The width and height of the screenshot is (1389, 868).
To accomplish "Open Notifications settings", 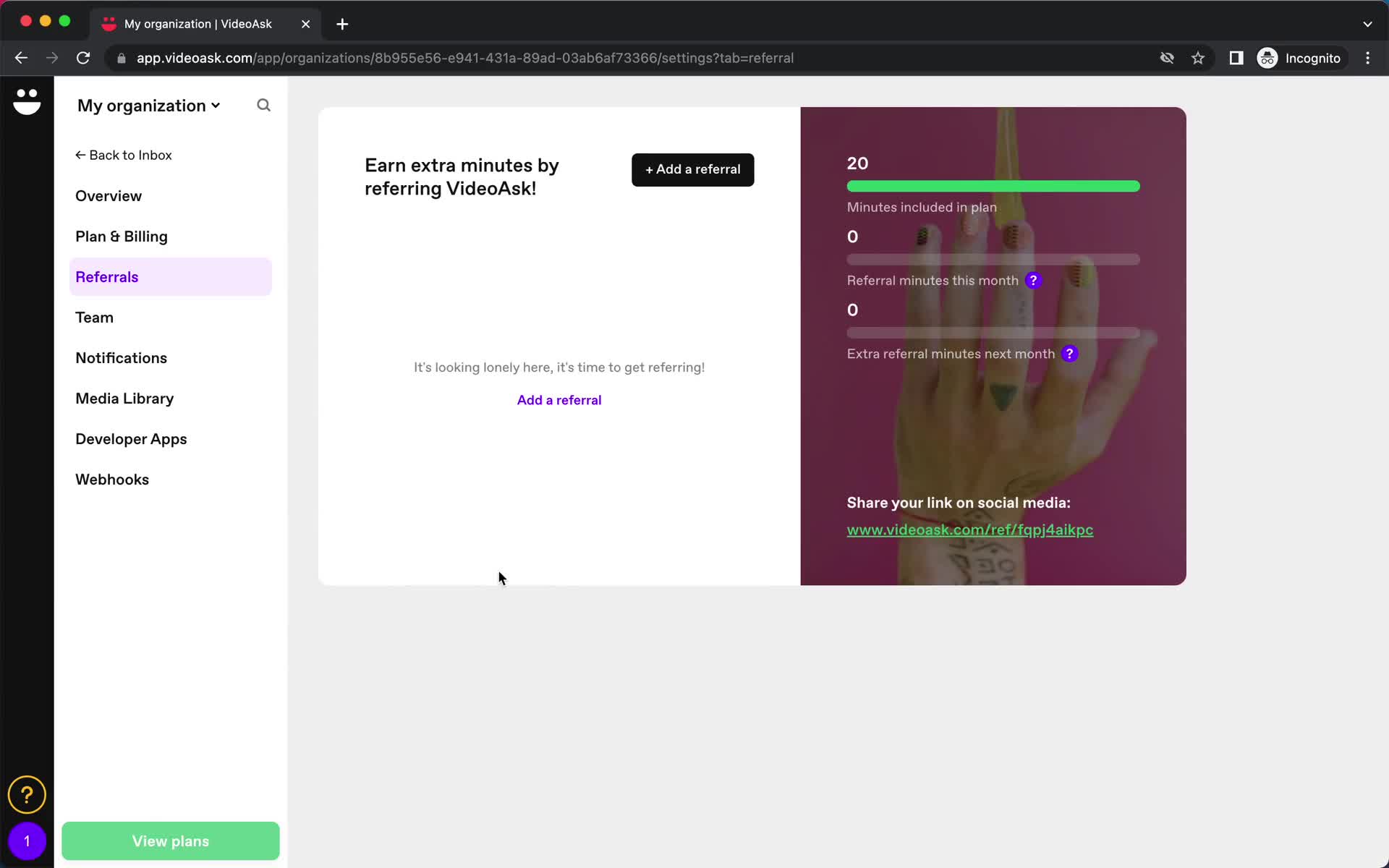I will (x=121, y=358).
